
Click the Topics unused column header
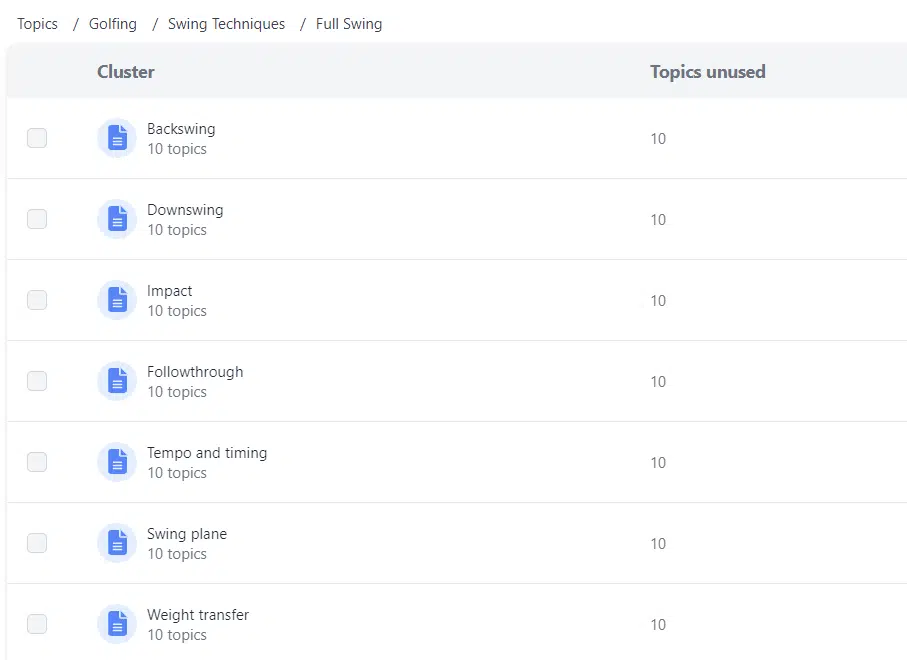click(x=708, y=72)
